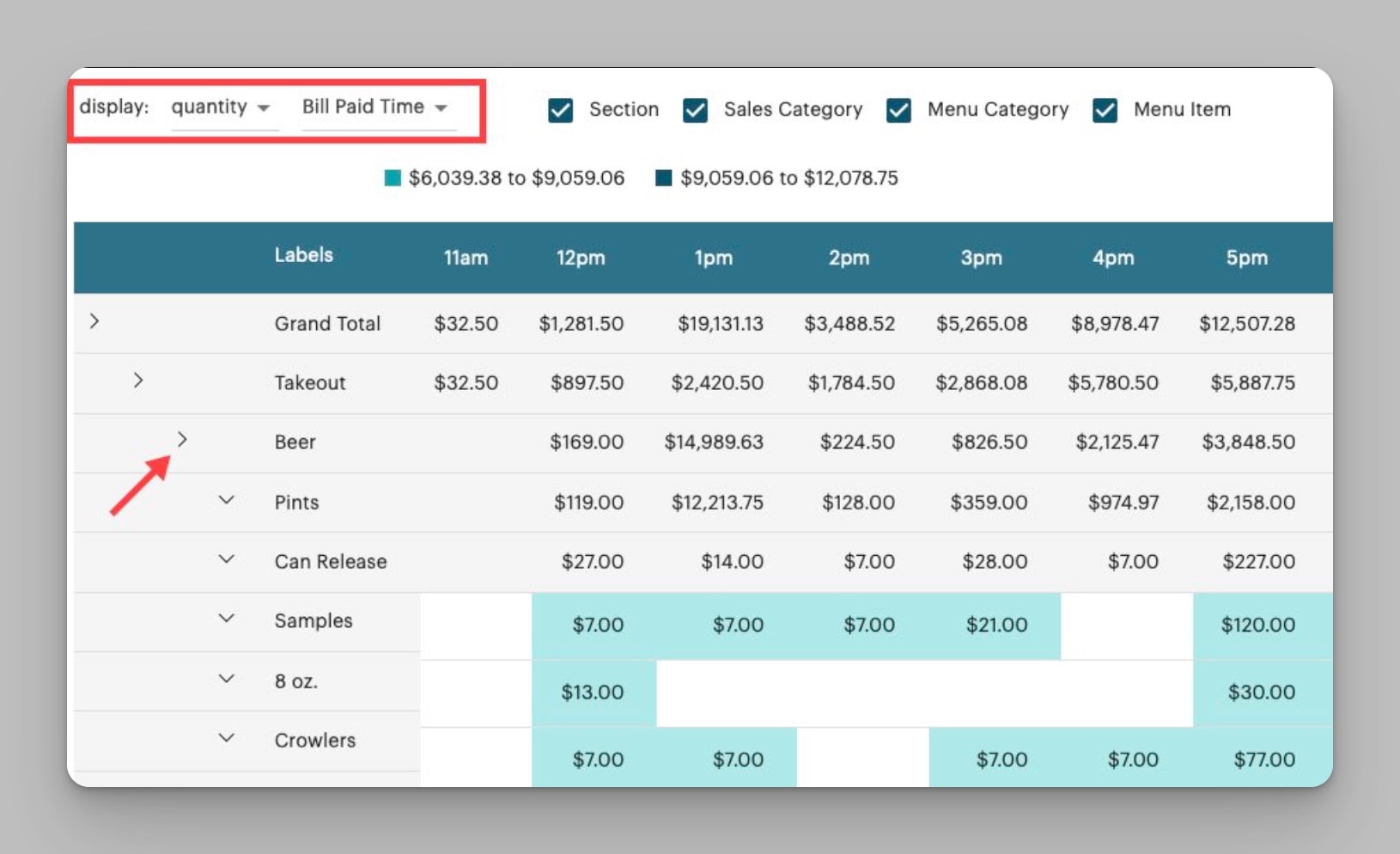Click Takeout 1pm value $2,420.50

tap(717, 383)
